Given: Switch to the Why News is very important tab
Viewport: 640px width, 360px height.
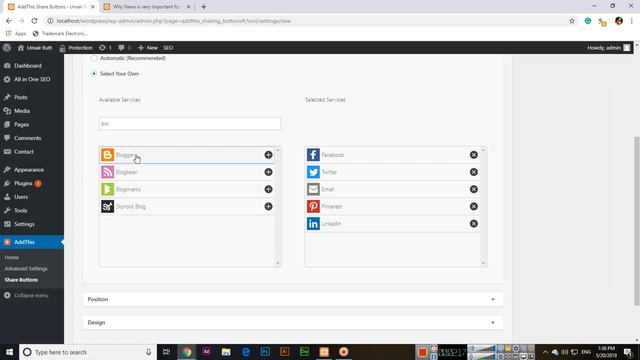Looking at the screenshot, I should click(x=146, y=7).
